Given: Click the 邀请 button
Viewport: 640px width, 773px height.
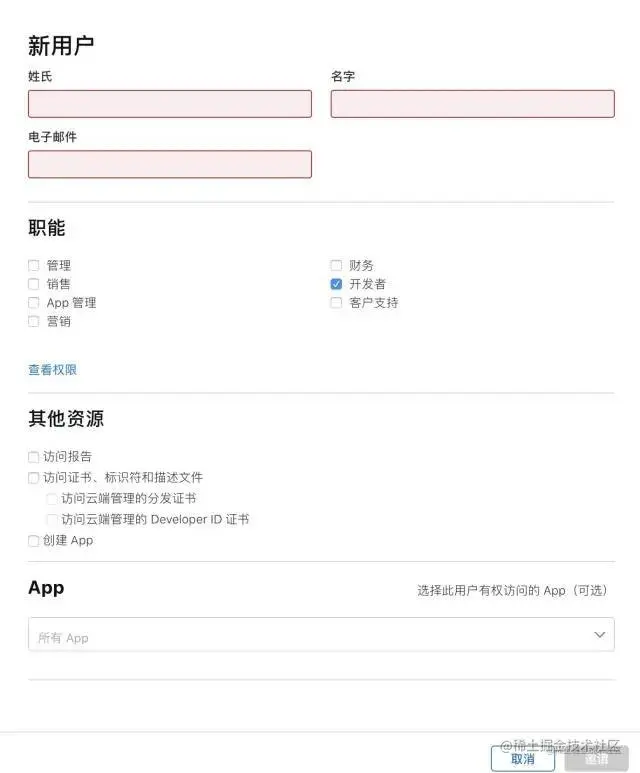Looking at the screenshot, I should (x=597, y=759).
